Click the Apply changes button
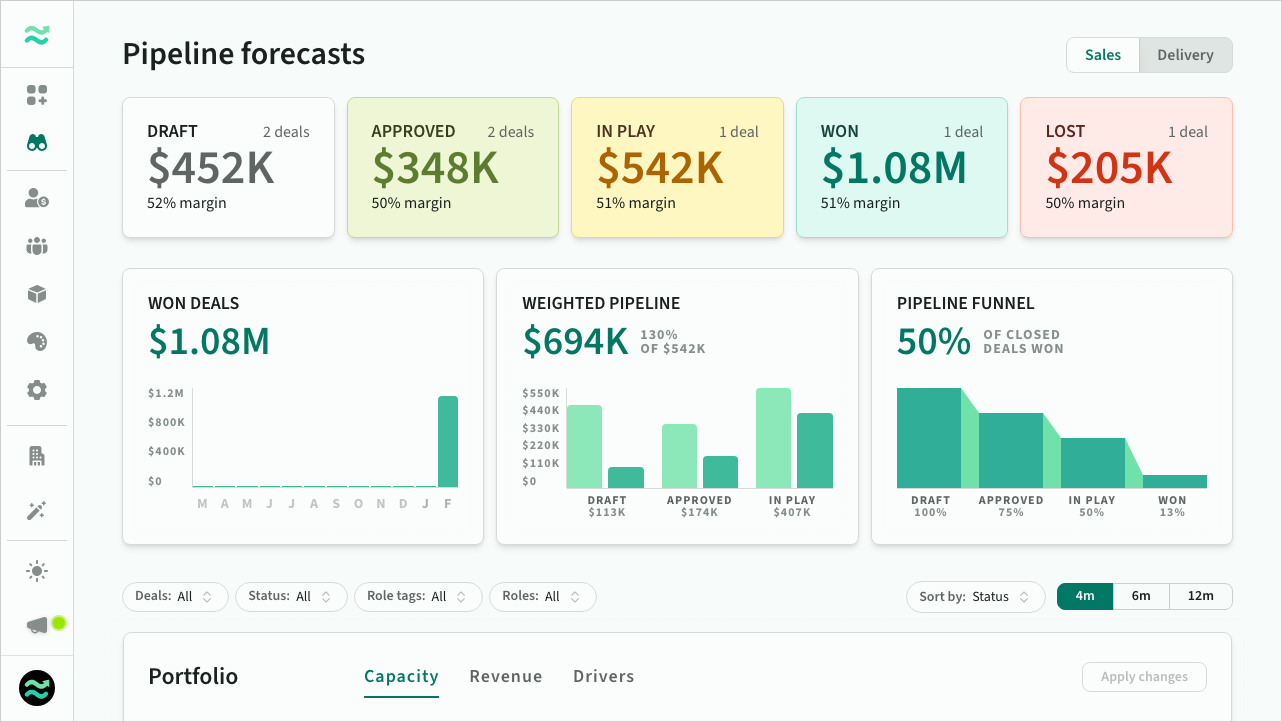This screenshot has height=722, width=1282. (x=1144, y=677)
